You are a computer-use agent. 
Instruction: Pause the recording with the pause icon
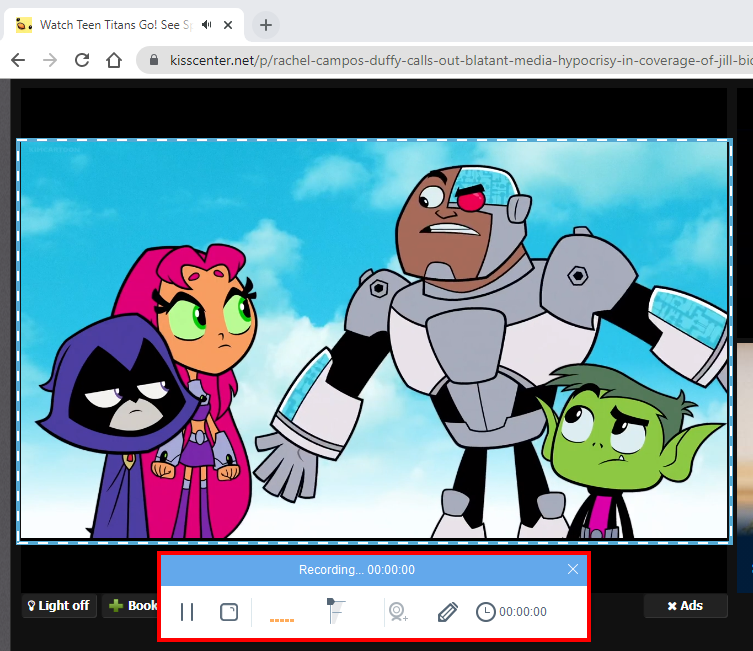187,612
